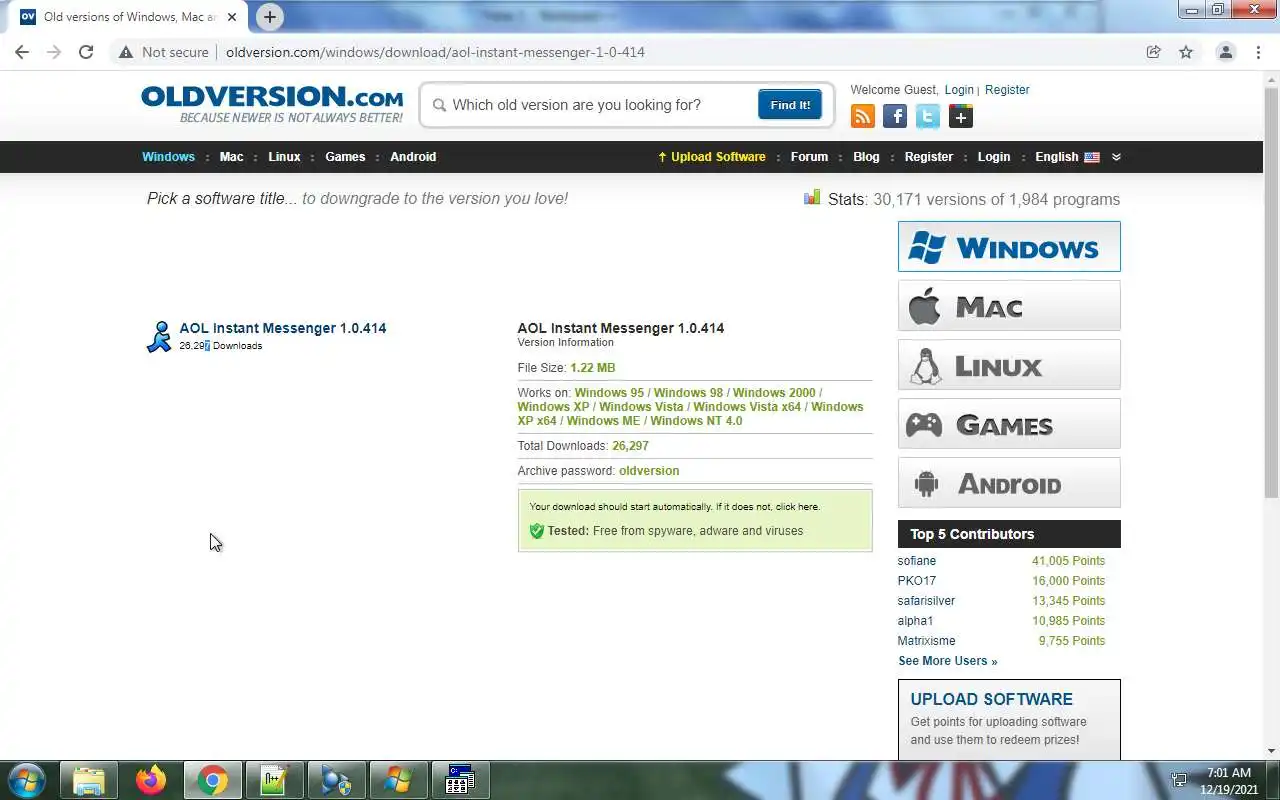The image size is (1280, 800).
Task: Open the Chrome profile avatar icon
Action: (x=1225, y=52)
